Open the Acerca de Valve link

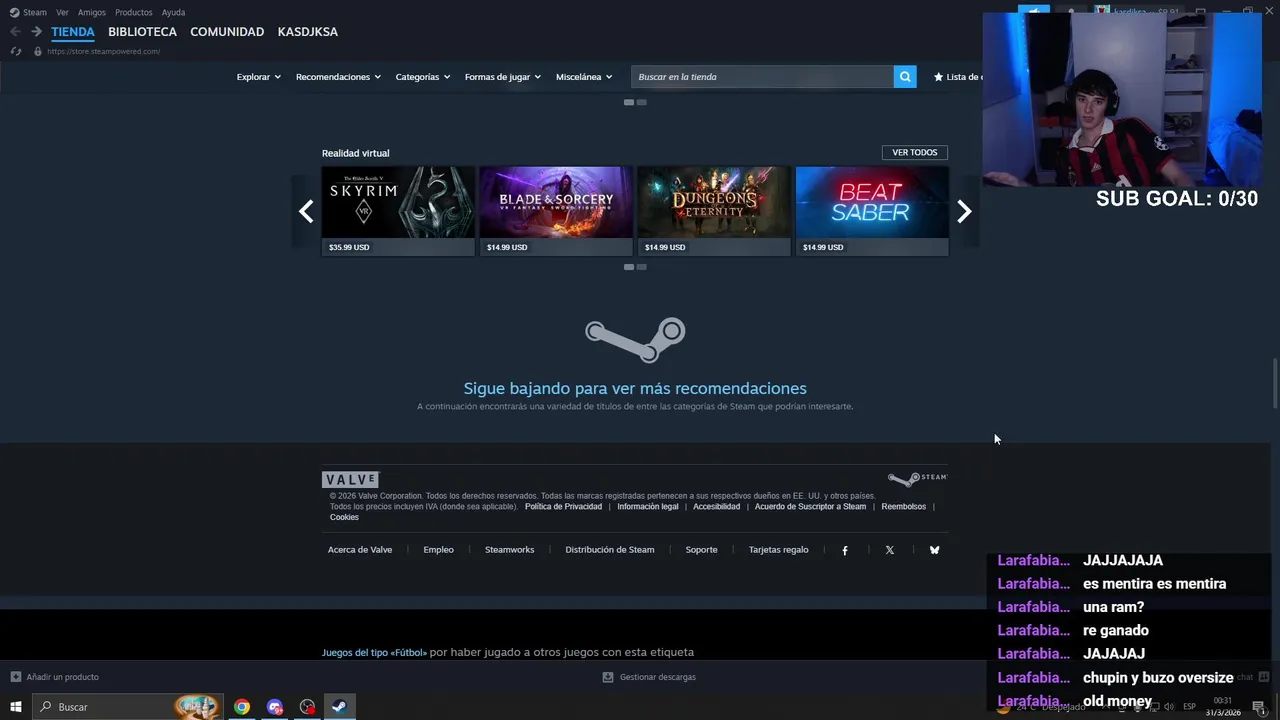[x=360, y=550]
